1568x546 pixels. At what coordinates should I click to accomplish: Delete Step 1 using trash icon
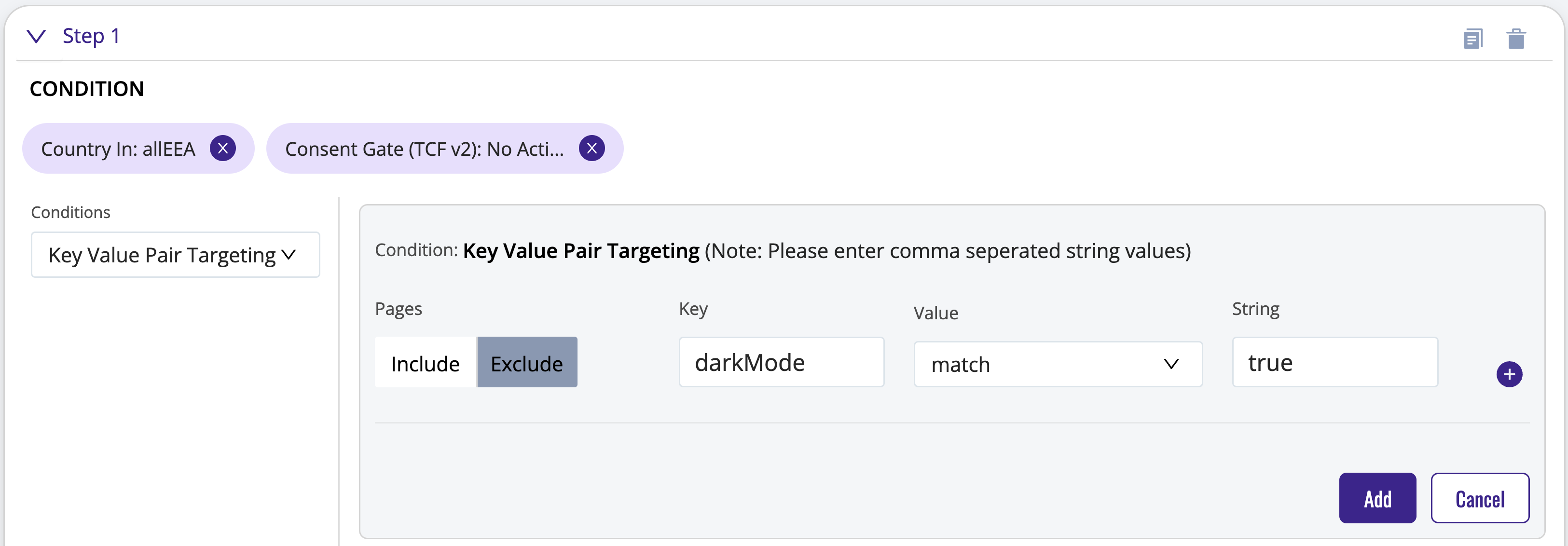coord(1516,39)
